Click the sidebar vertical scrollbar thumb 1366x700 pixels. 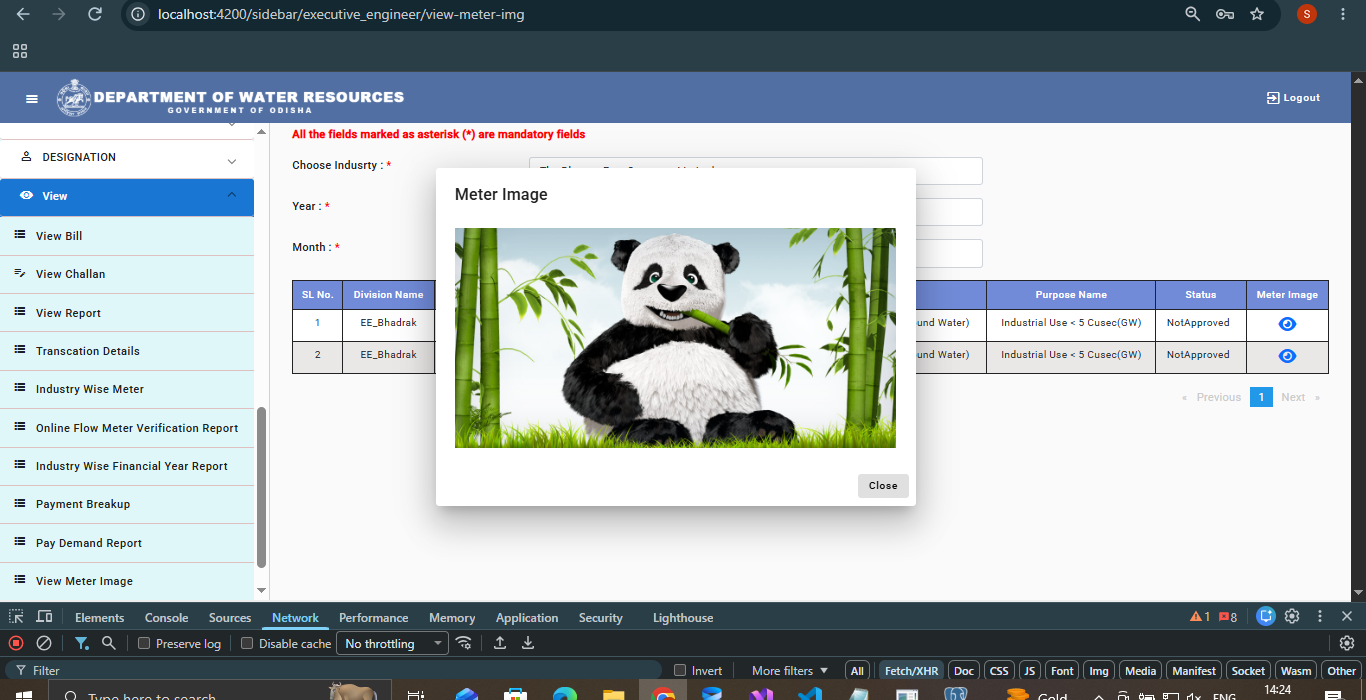tap(262, 487)
